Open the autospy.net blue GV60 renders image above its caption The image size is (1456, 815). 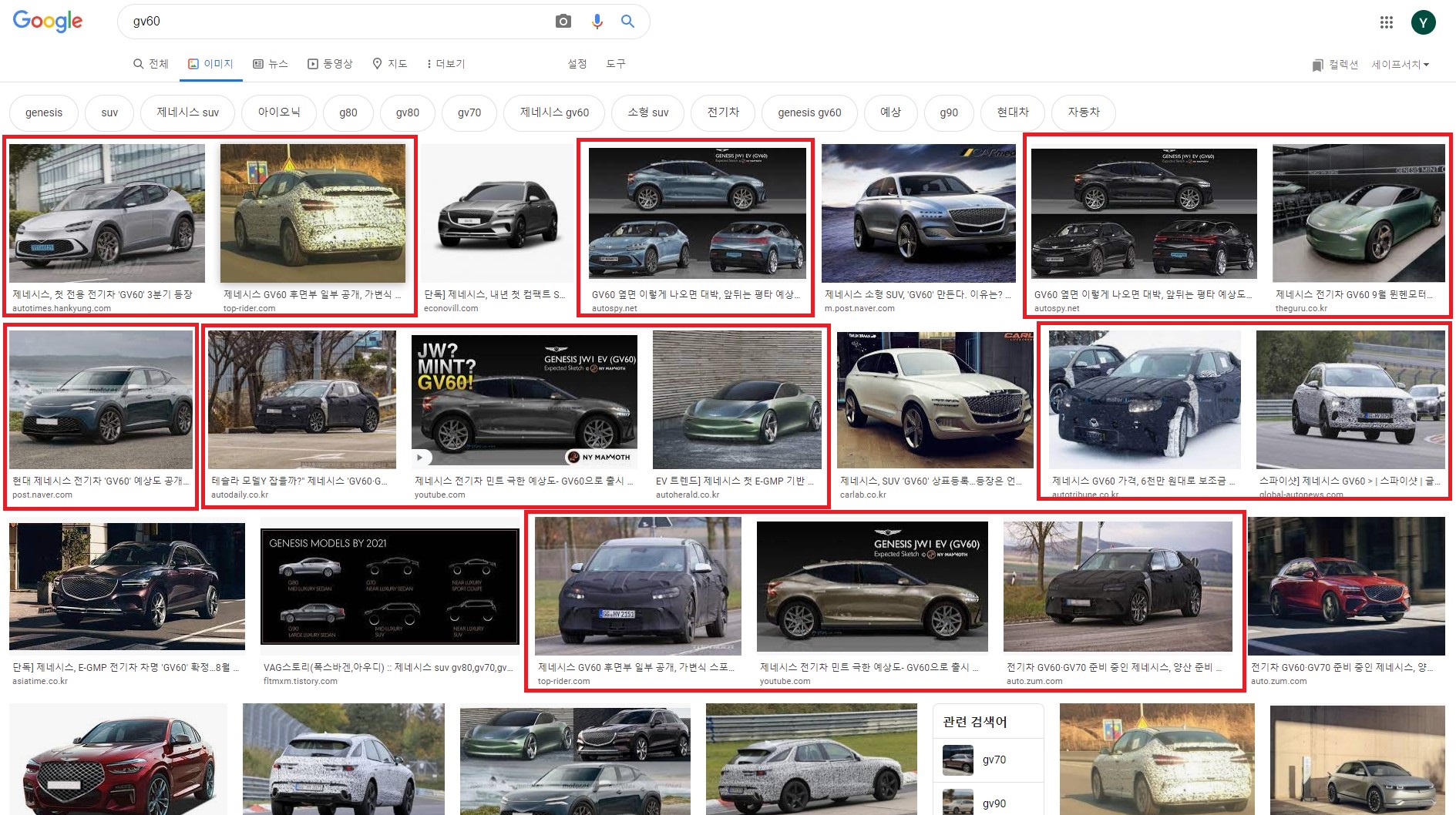click(x=698, y=213)
